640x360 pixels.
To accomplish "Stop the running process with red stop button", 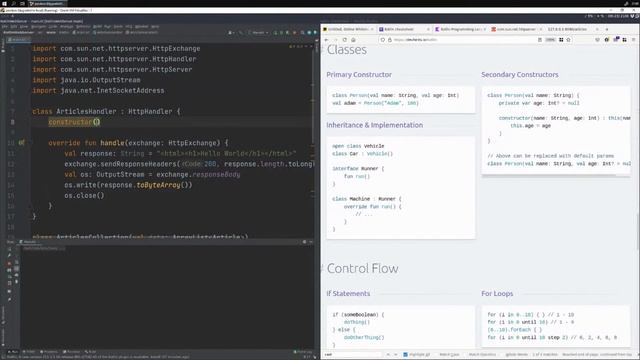I will point(9,263).
